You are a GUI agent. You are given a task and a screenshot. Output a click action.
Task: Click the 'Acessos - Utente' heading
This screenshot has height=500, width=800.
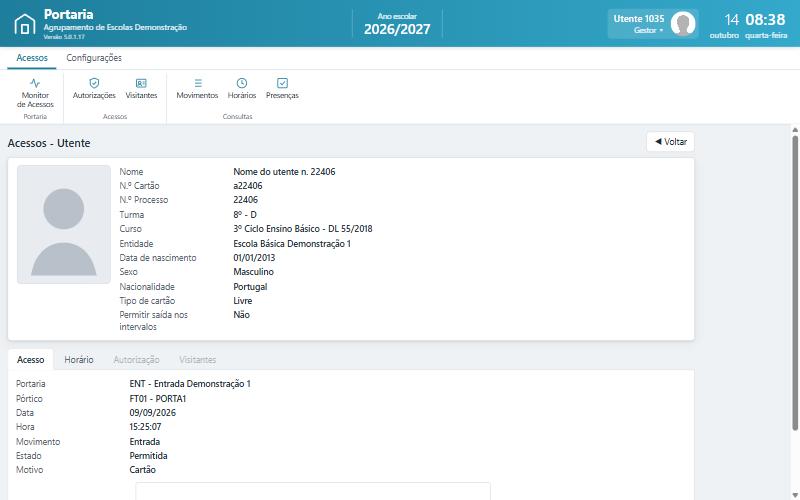[x=49, y=143]
